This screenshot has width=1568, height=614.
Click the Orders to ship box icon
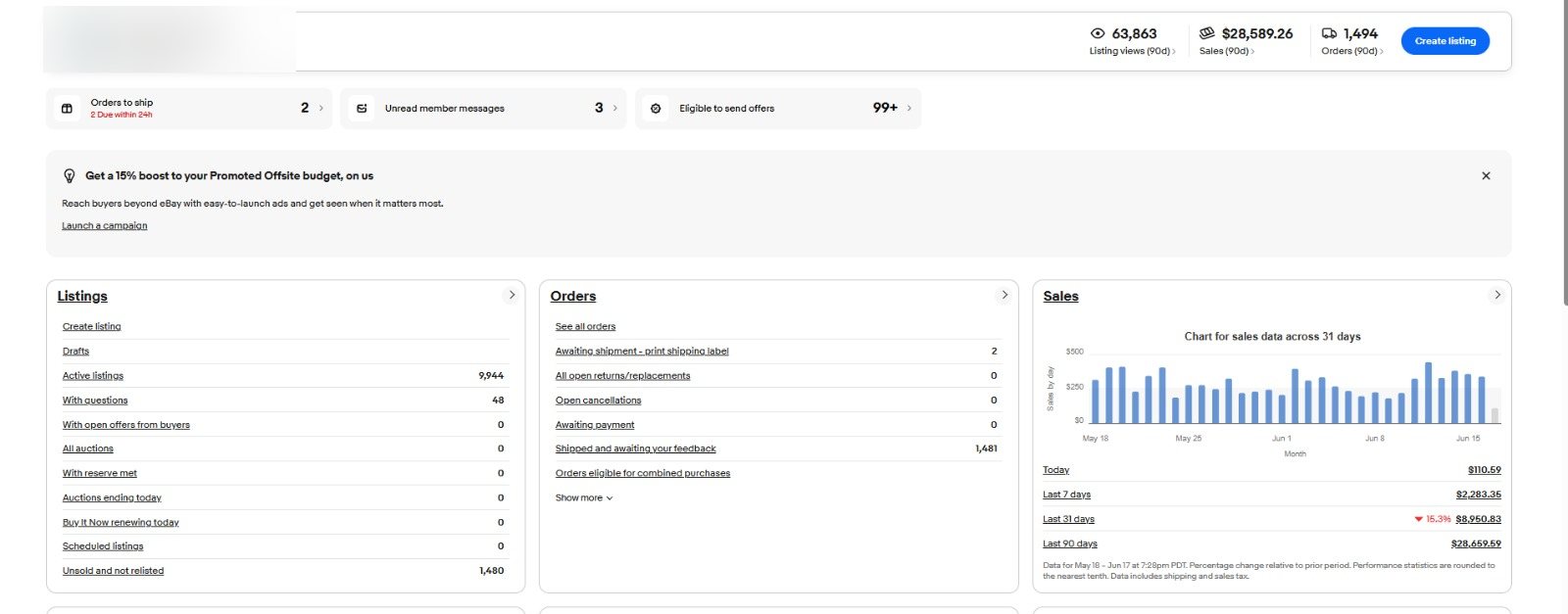click(x=67, y=109)
